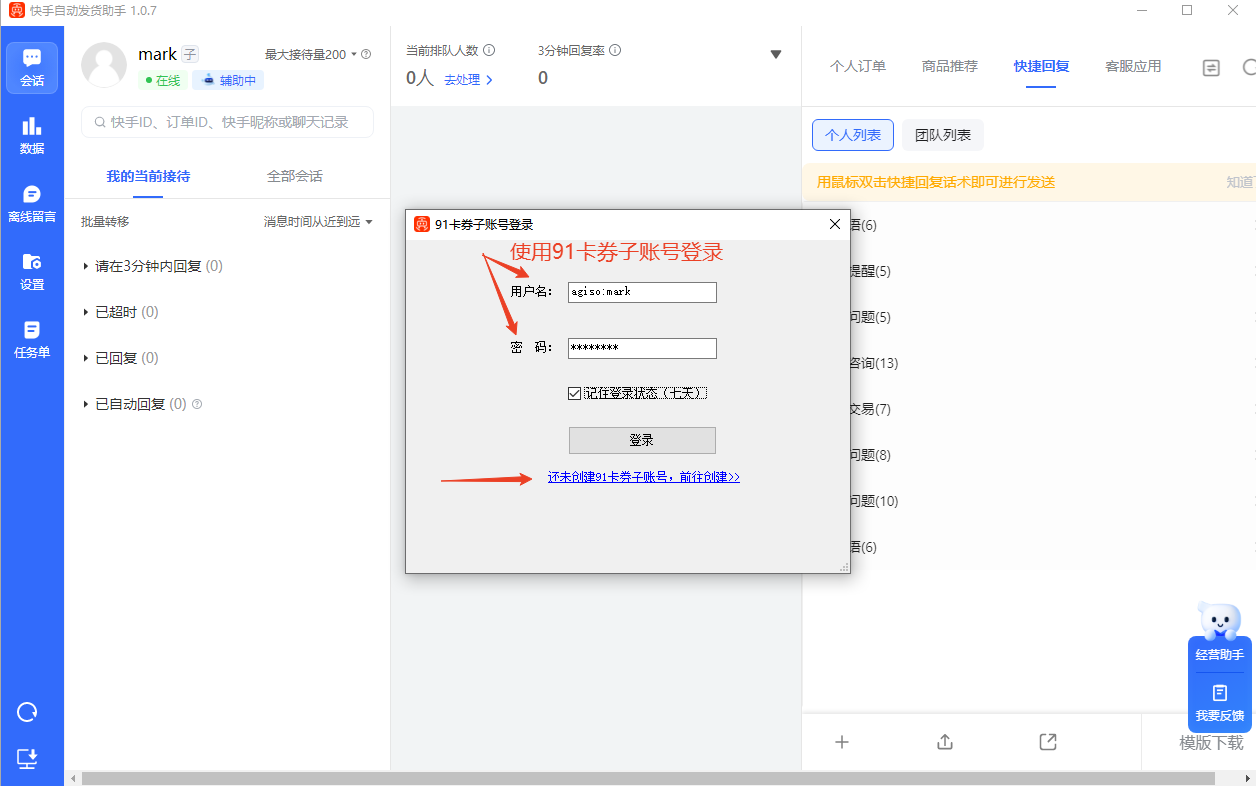
Task: Click the upload export icon in bottom bar
Action: [x=945, y=742]
